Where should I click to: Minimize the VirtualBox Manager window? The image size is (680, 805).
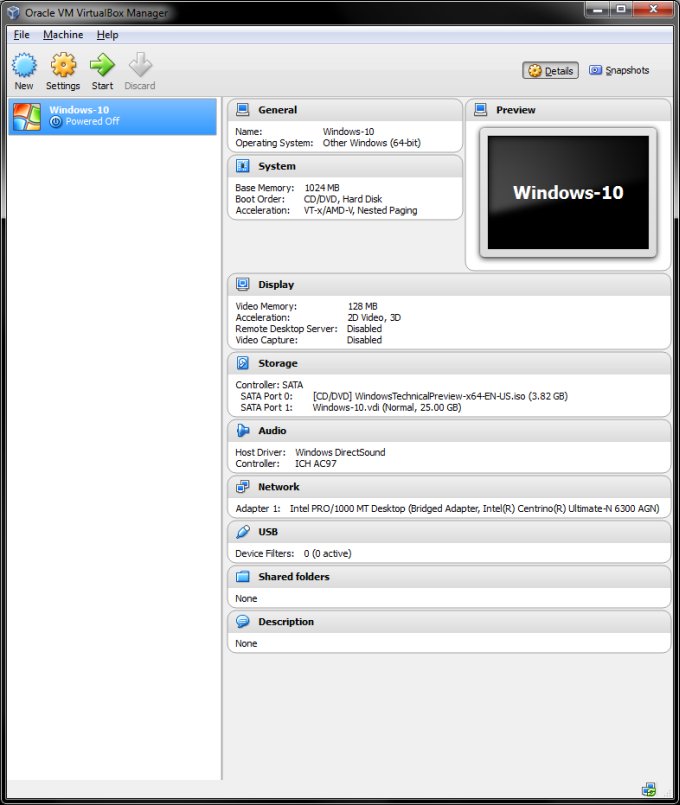click(597, 9)
